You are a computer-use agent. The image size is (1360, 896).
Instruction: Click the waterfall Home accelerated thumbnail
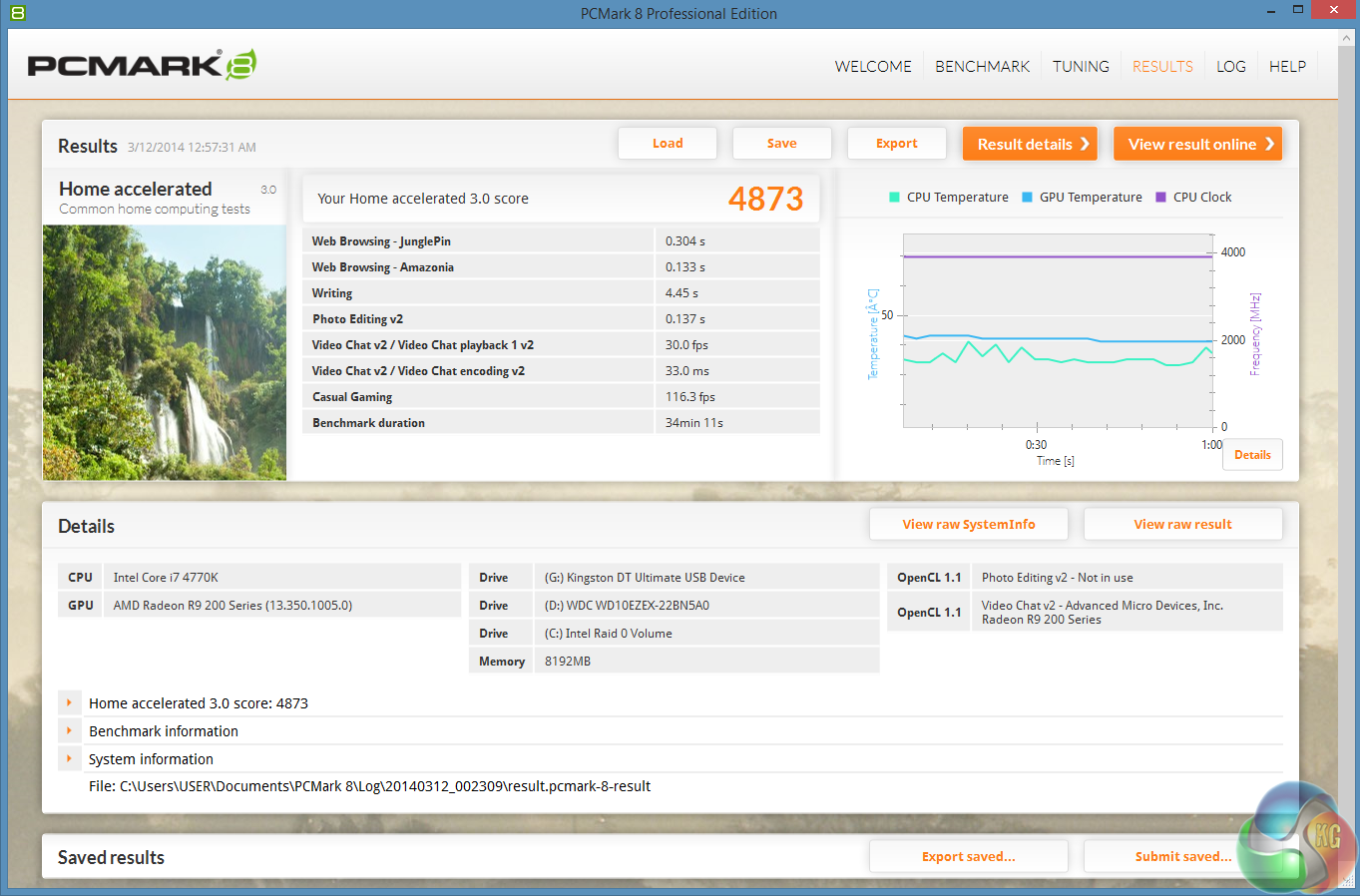click(x=165, y=352)
